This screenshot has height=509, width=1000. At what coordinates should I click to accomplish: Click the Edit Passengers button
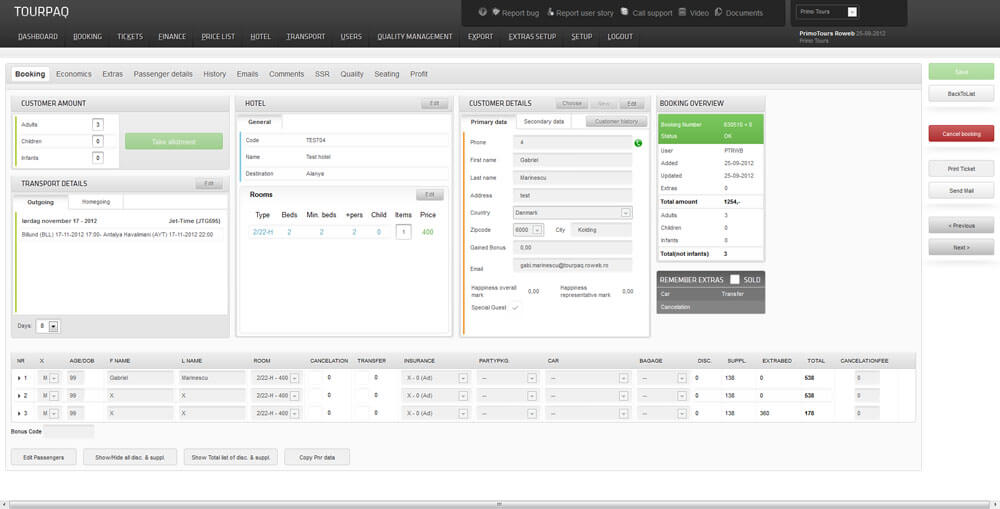tap(43, 457)
